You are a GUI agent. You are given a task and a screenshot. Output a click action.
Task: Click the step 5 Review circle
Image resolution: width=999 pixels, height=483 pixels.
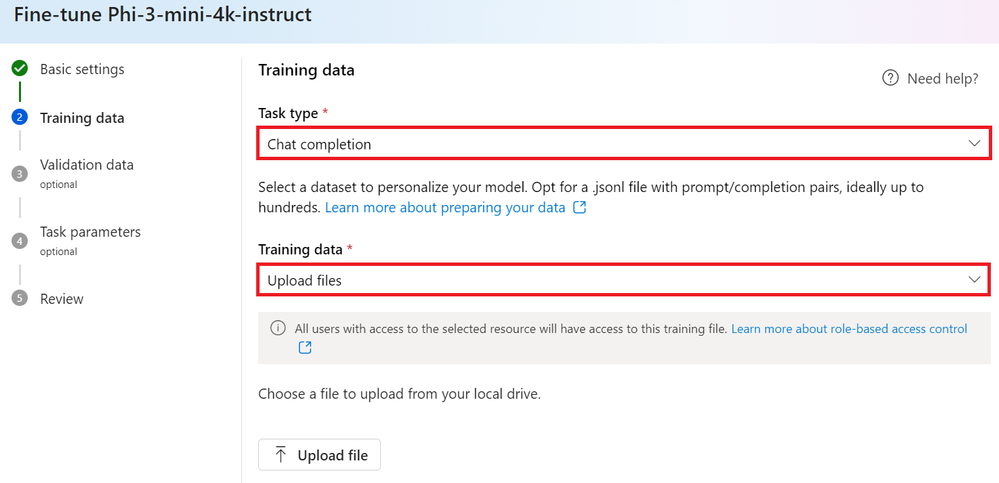[19, 299]
